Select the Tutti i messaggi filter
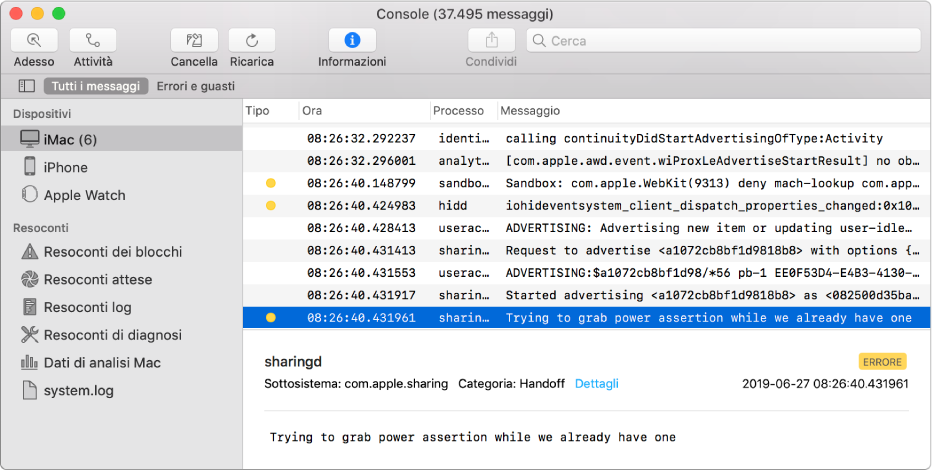934x471 pixels. [95, 86]
